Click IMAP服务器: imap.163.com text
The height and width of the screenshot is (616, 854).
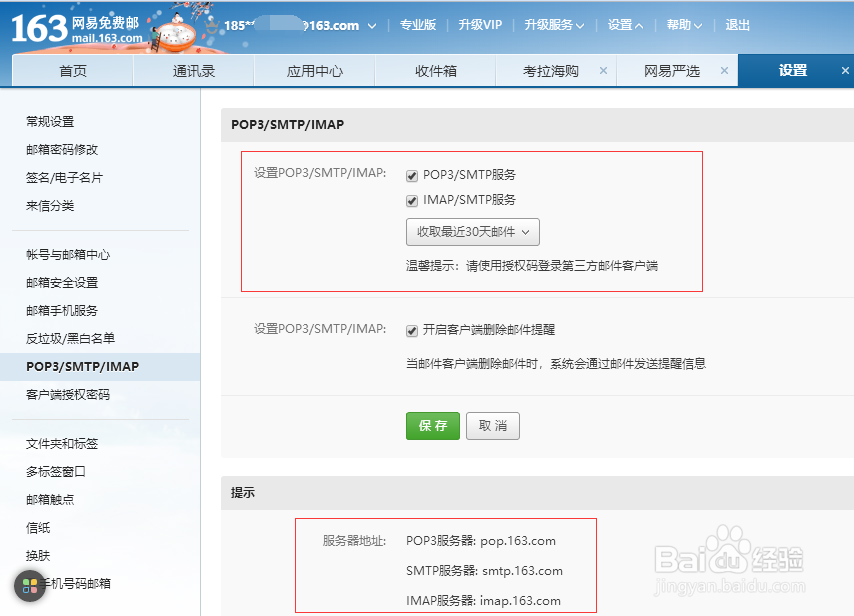(483, 601)
